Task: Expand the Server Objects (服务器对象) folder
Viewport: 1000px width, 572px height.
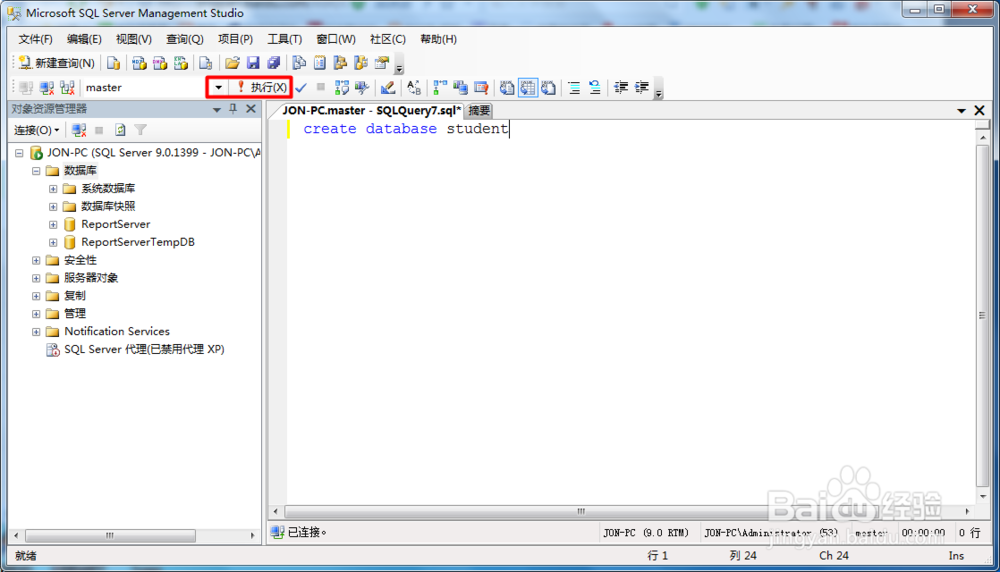Action: coord(36,278)
